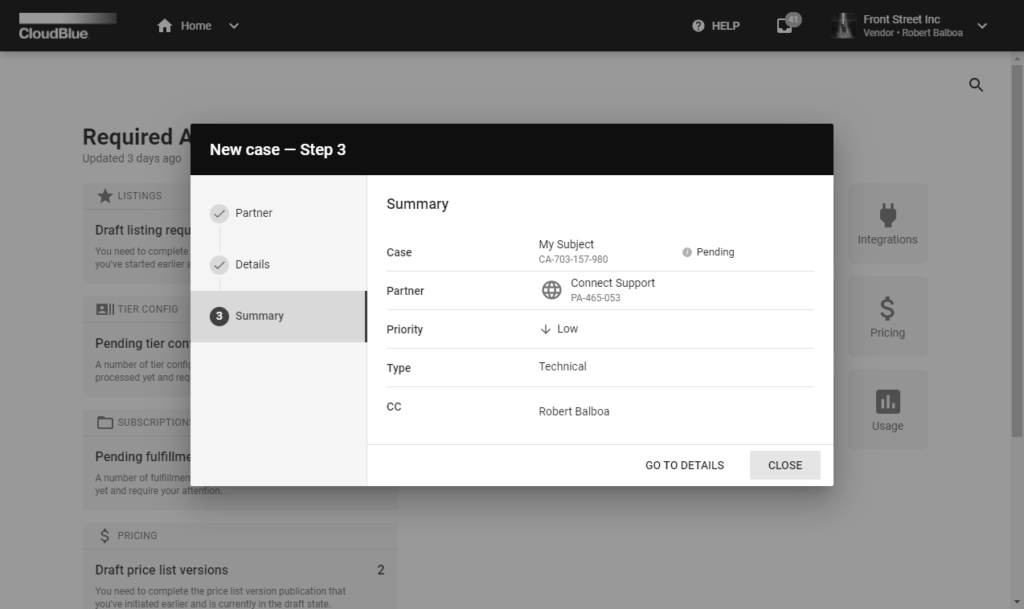This screenshot has height=609, width=1024.
Task: Click the Help question mark icon
Action: point(698,26)
